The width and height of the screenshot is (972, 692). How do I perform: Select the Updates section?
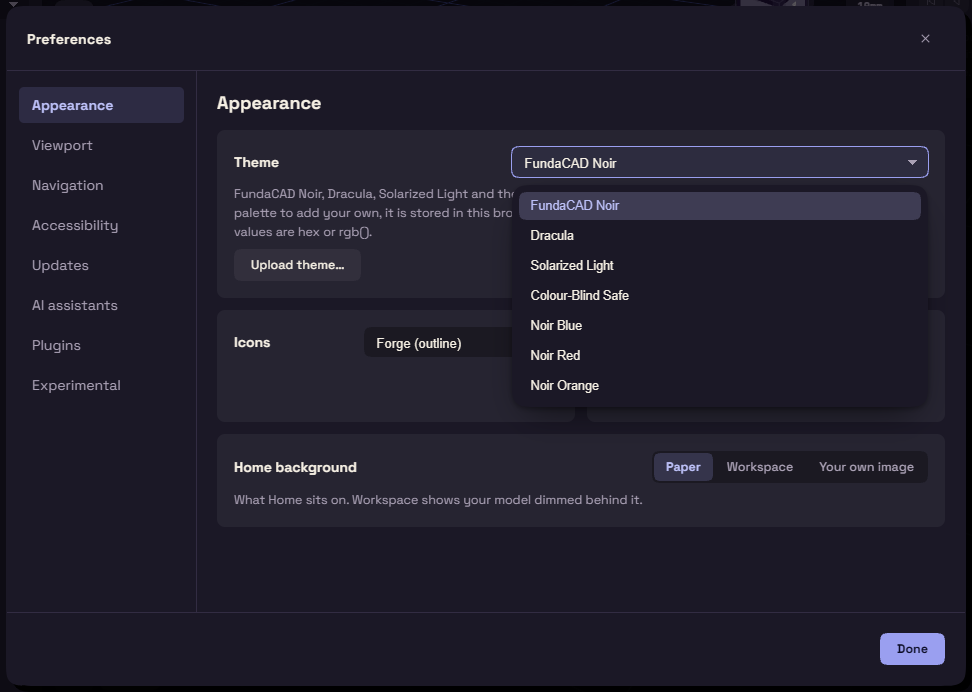click(x=101, y=265)
